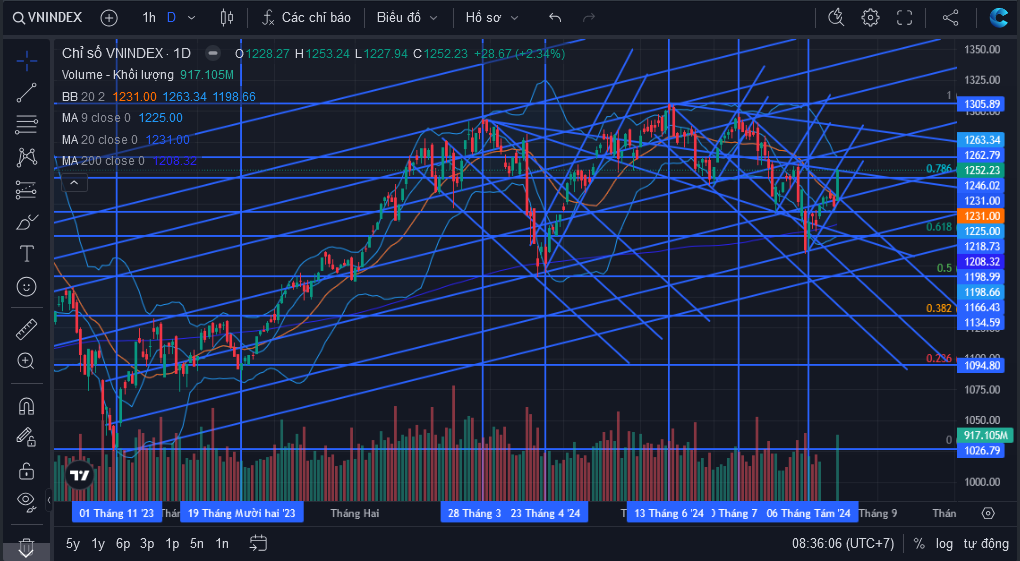Toggle log scale
The image size is (1020, 561).
945,543
